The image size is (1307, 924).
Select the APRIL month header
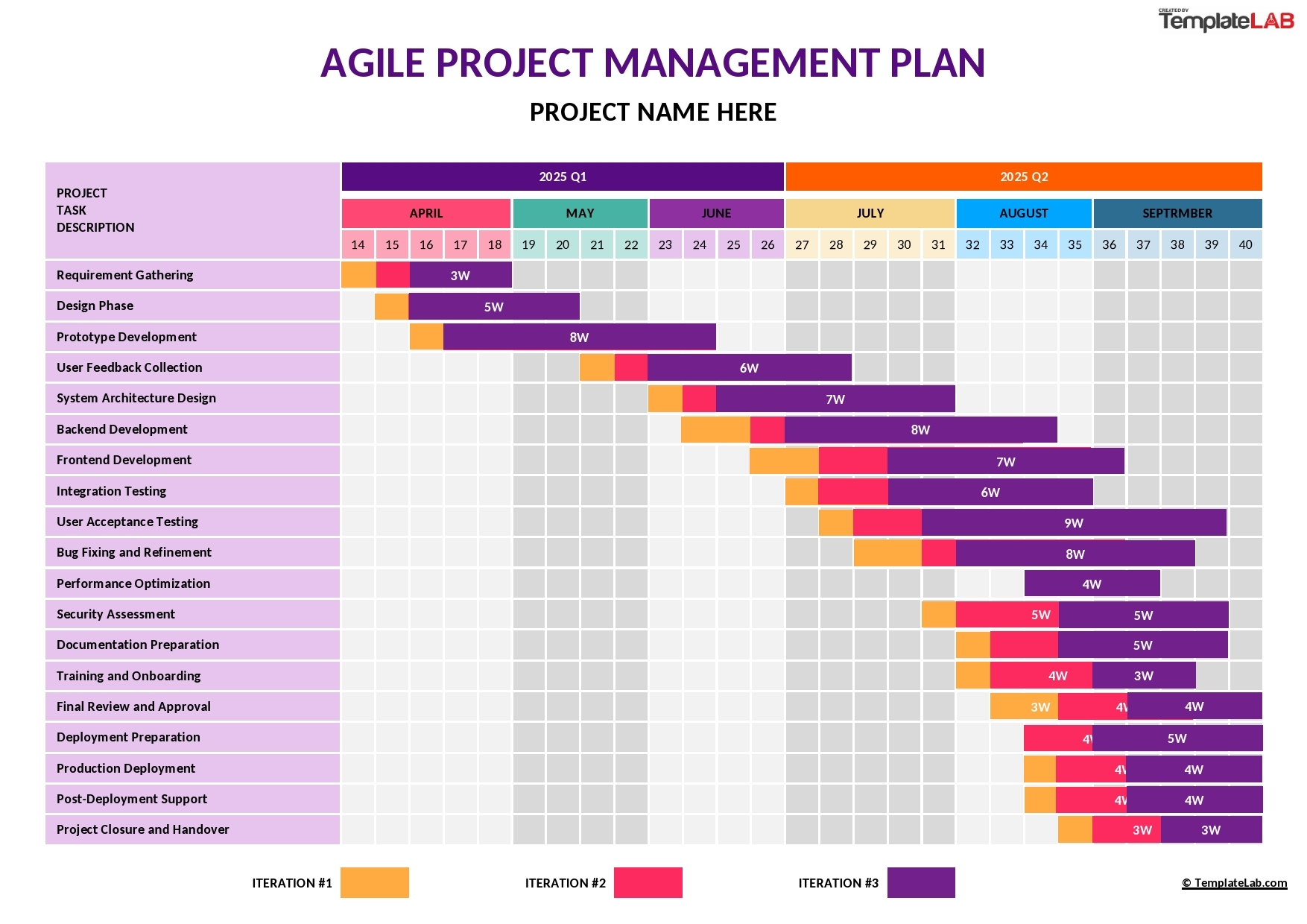tap(425, 213)
